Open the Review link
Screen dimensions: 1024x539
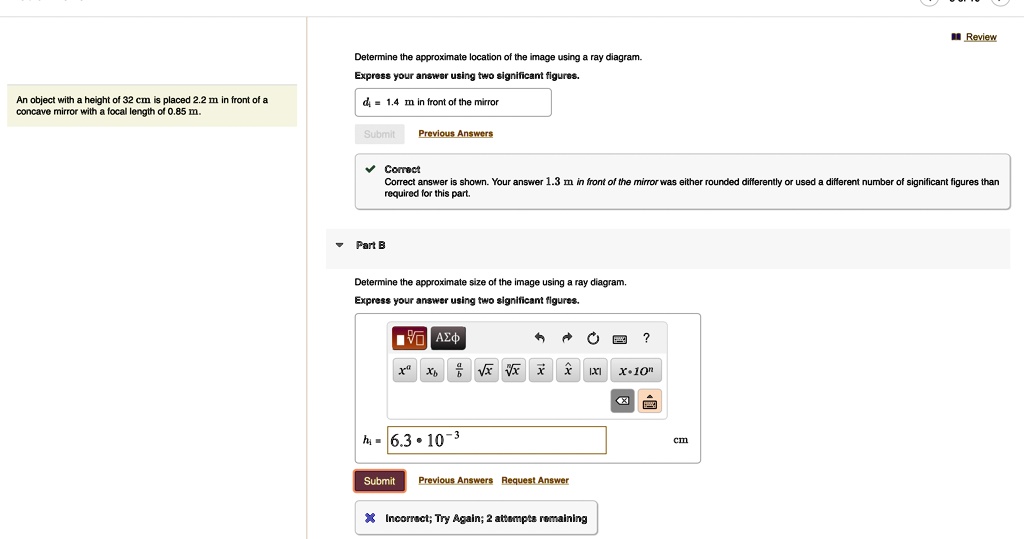tap(980, 37)
